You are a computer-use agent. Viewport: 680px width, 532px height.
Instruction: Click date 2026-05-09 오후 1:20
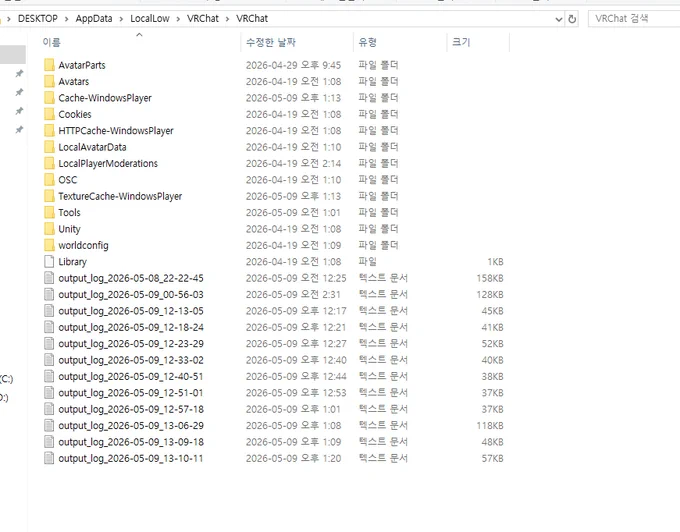[293, 458]
